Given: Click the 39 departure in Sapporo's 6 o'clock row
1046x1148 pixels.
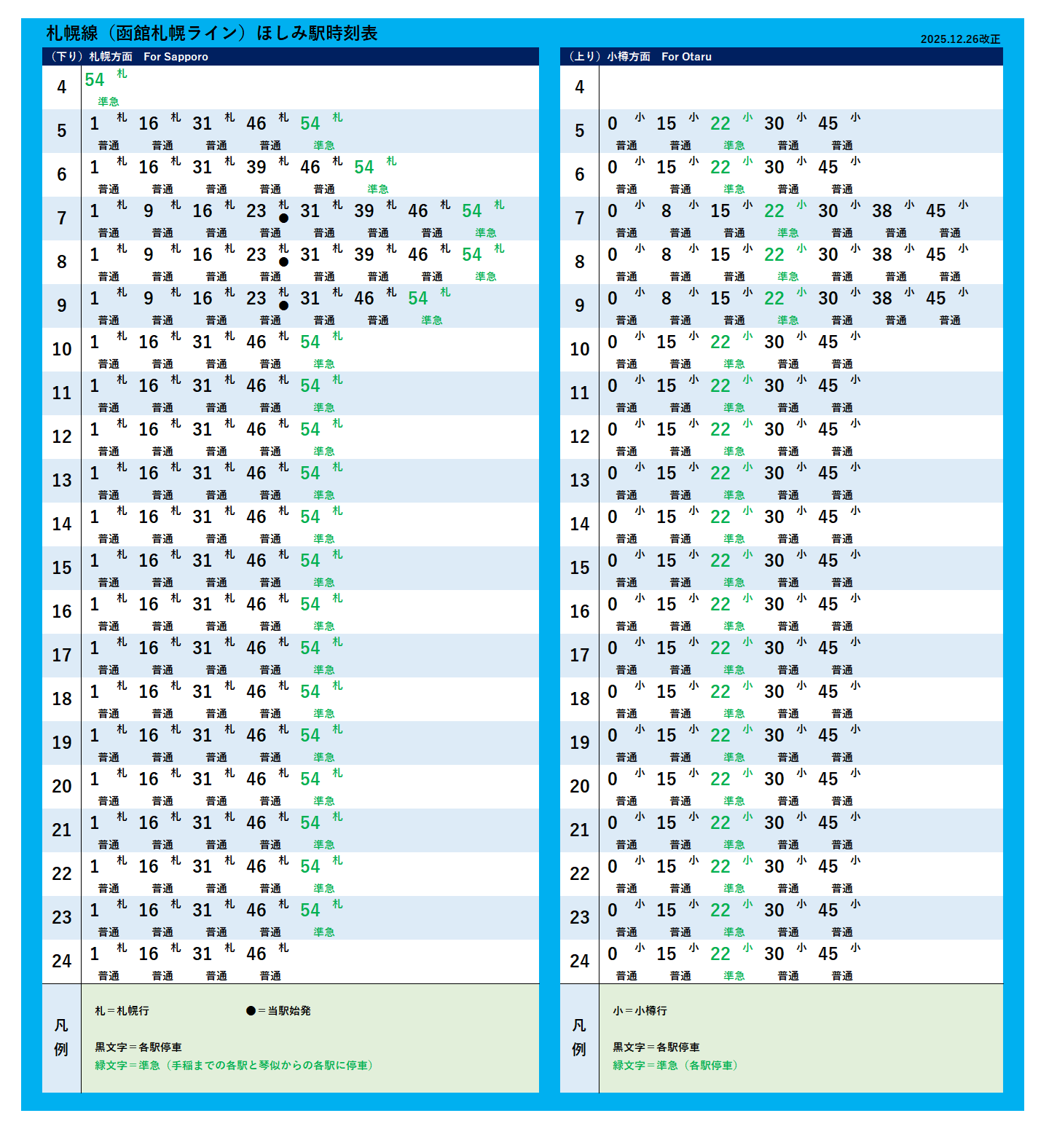Looking at the screenshot, I should (256, 168).
